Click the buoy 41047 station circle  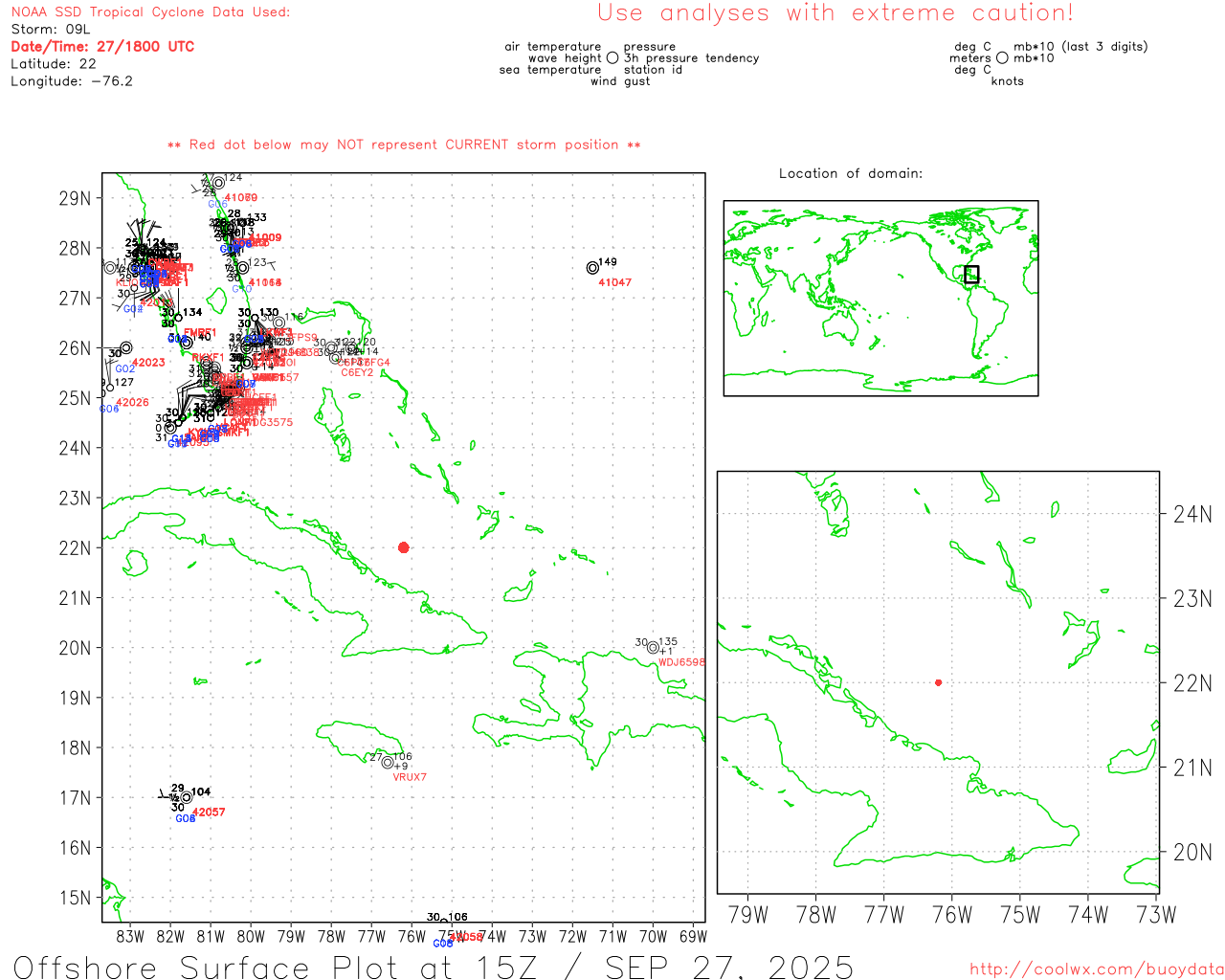tap(592, 268)
